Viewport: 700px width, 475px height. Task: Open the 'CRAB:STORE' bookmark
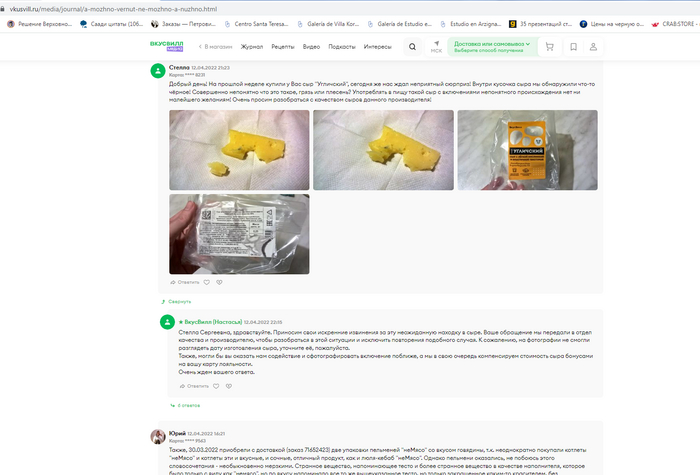pos(675,24)
